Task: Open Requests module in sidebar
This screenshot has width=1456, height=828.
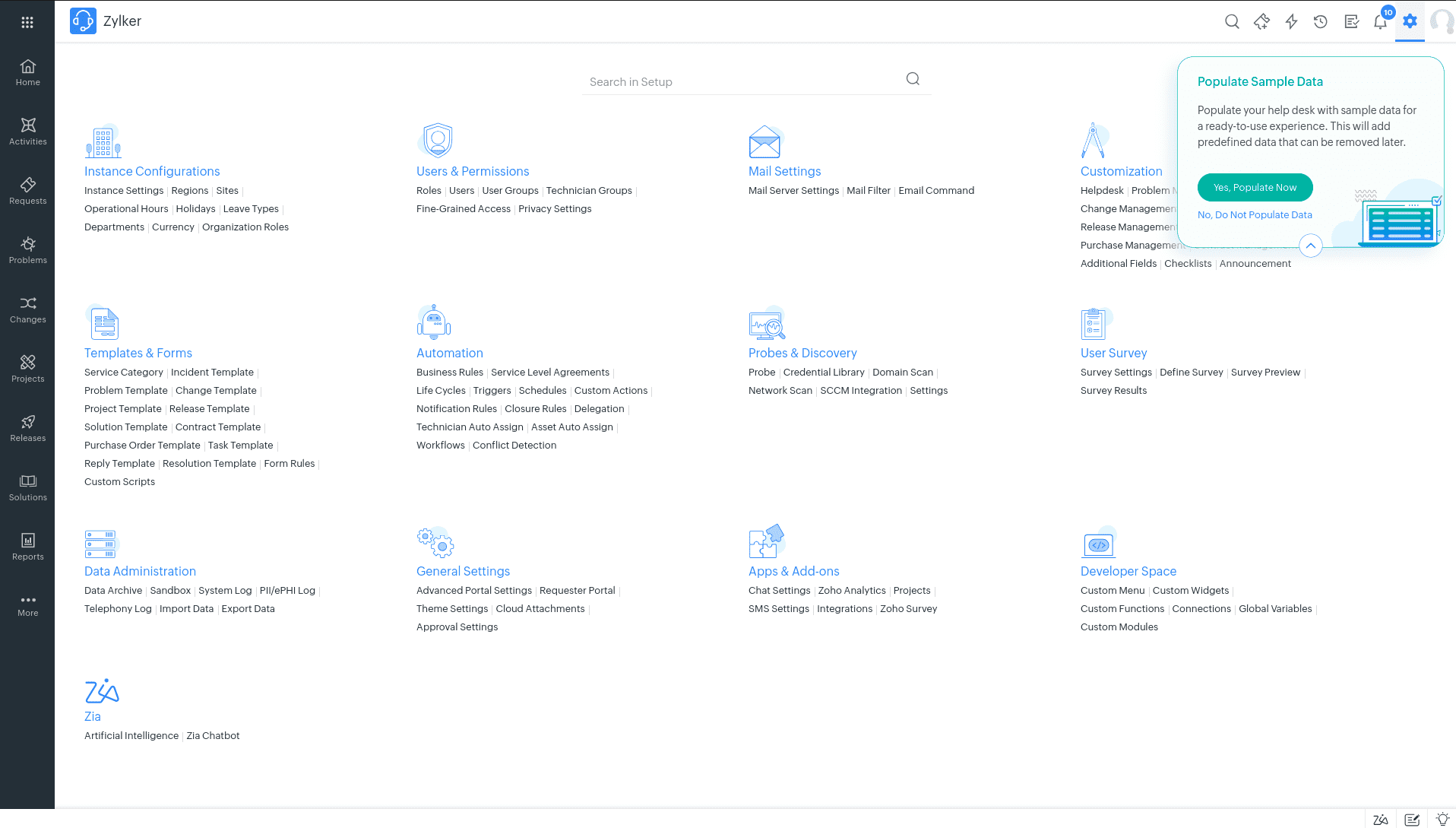Action: (x=28, y=191)
